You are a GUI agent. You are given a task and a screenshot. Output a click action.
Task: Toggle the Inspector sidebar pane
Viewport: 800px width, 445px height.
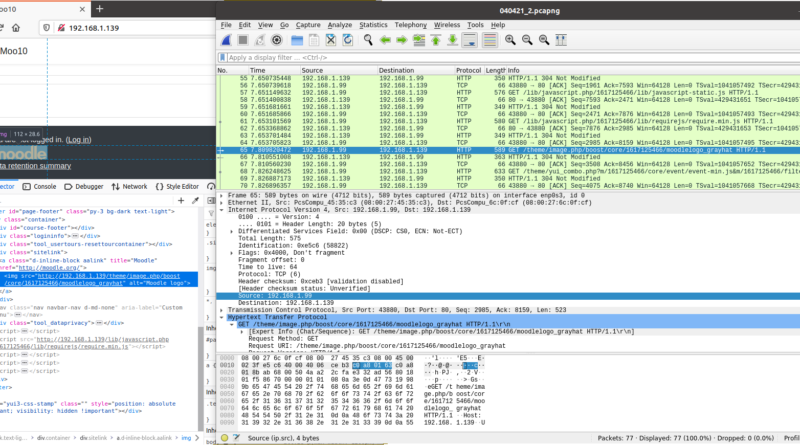pyautogui.click(x=211, y=201)
